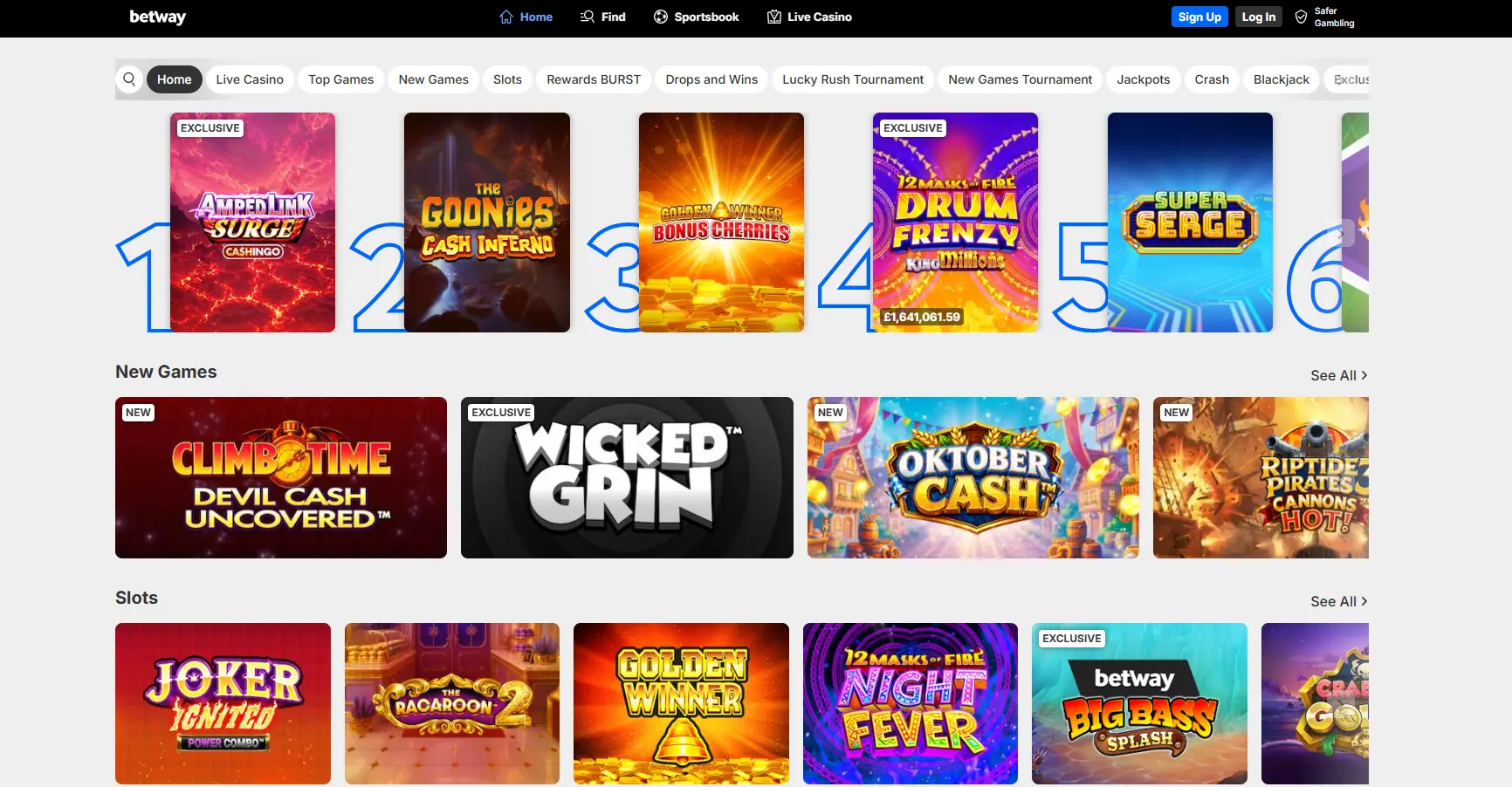
Task: Select the Home category tab
Action: pyautogui.click(x=175, y=79)
